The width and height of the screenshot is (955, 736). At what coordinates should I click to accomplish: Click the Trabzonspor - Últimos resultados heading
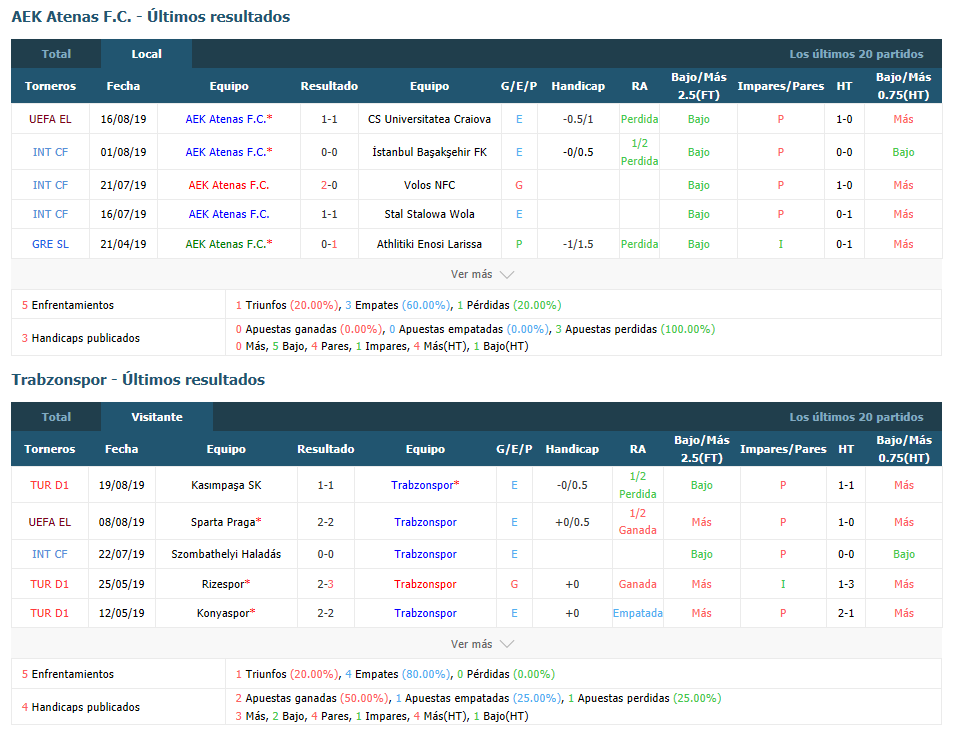(x=138, y=380)
